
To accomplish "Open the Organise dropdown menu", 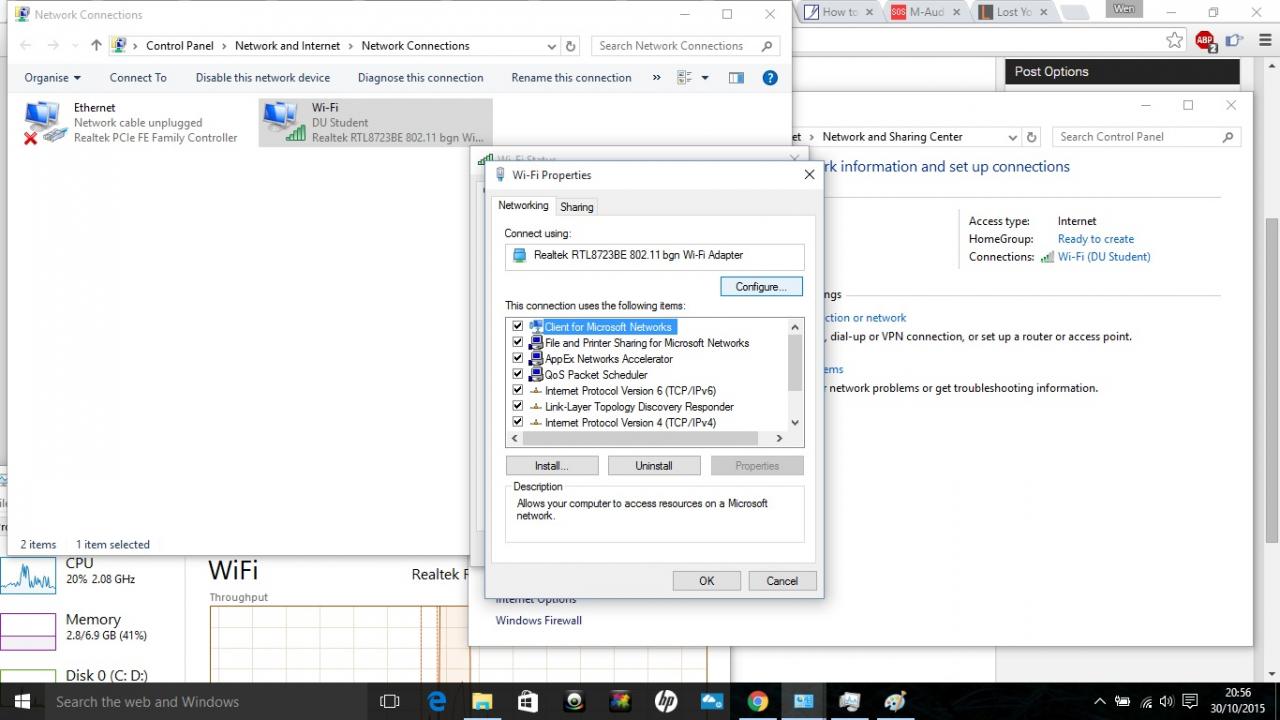I will 53,77.
